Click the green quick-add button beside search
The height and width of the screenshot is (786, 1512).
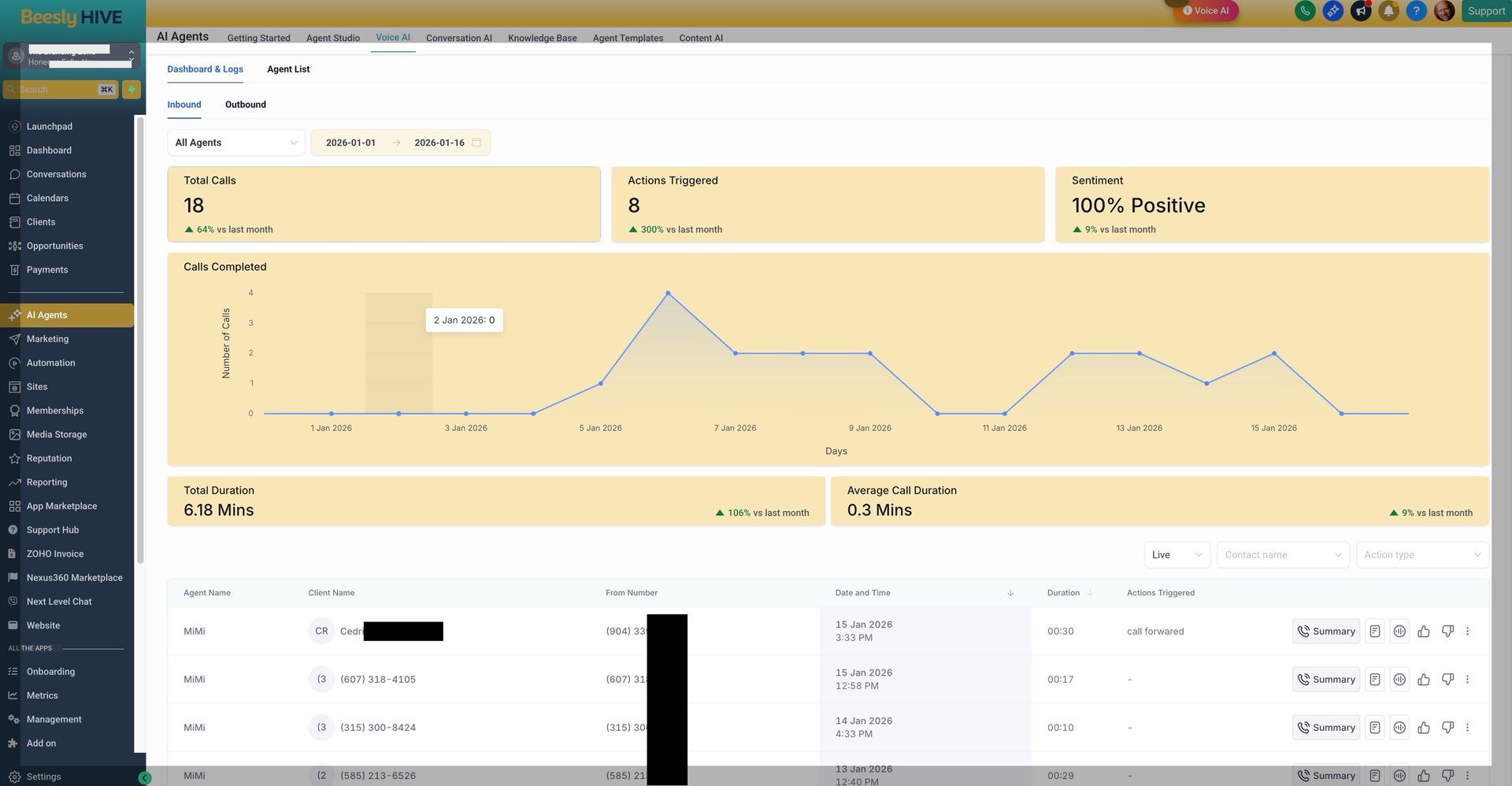(x=132, y=90)
